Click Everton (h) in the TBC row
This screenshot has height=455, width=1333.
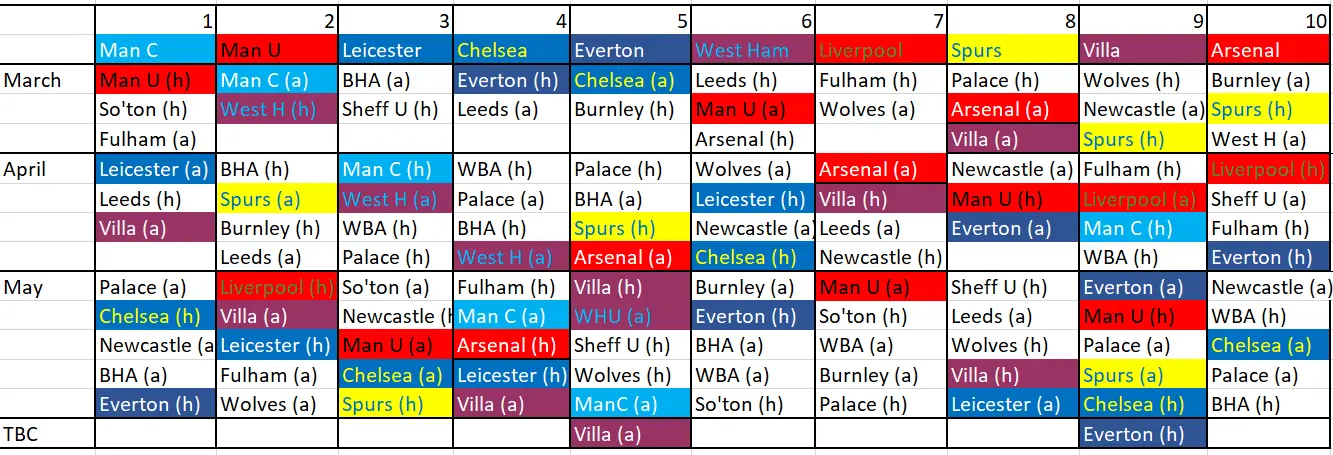tap(1142, 434)
